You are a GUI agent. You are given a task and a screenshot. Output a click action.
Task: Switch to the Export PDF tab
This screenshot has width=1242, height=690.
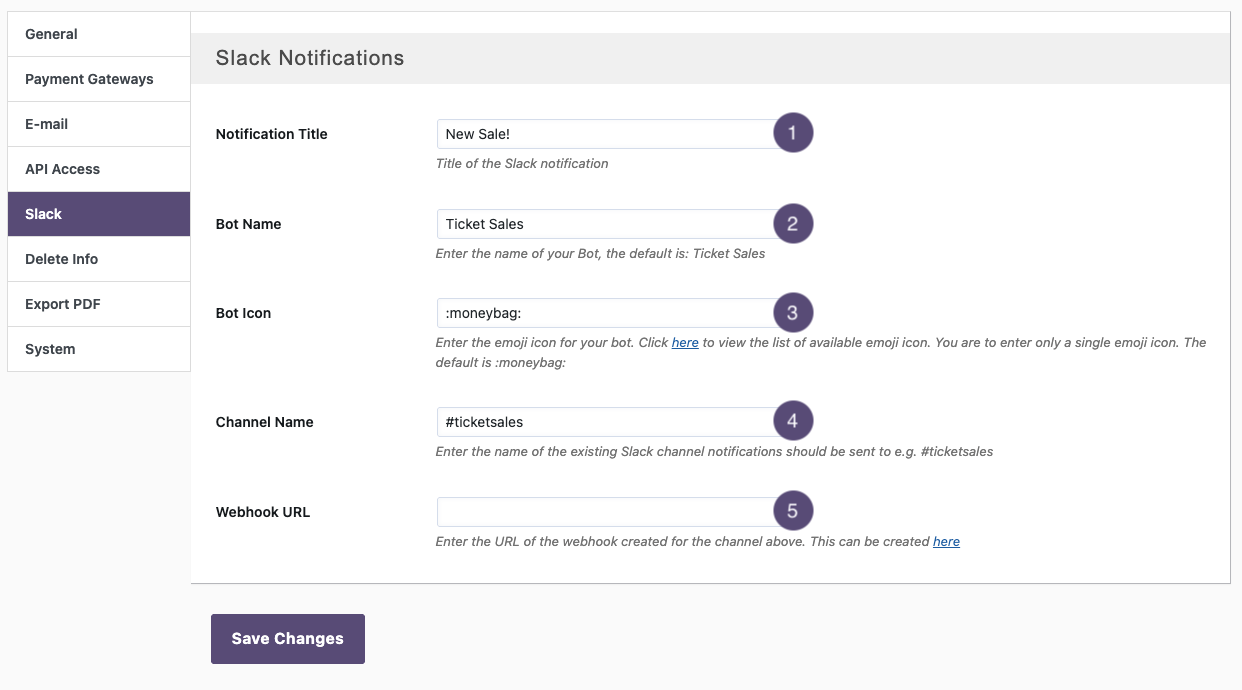click(98, 304)
